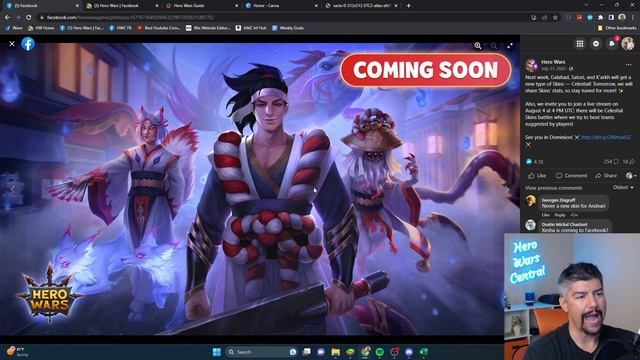Screen dimensions: 640x360
Task: Open the Hero Wars page avatar
Action: click(531, 65)
